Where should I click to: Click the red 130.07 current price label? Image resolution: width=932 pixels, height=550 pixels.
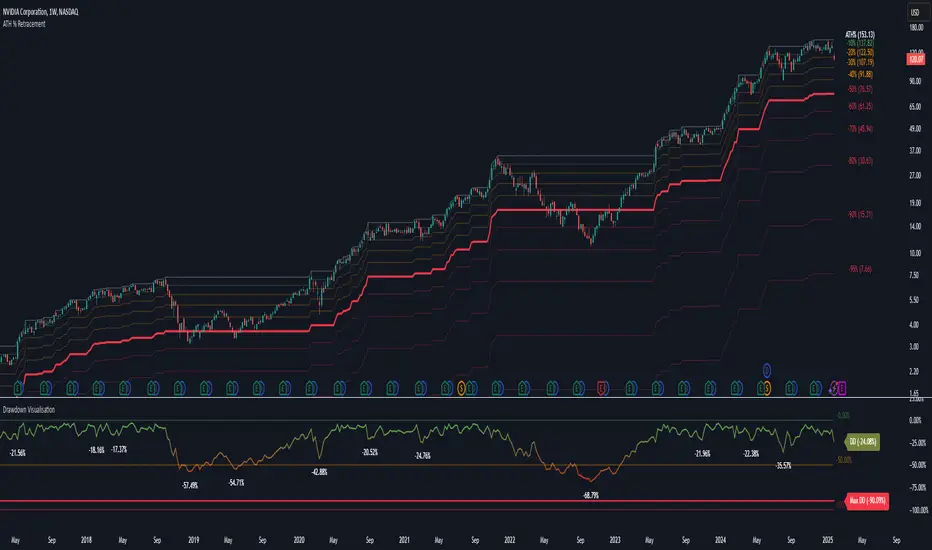[915, 59]
